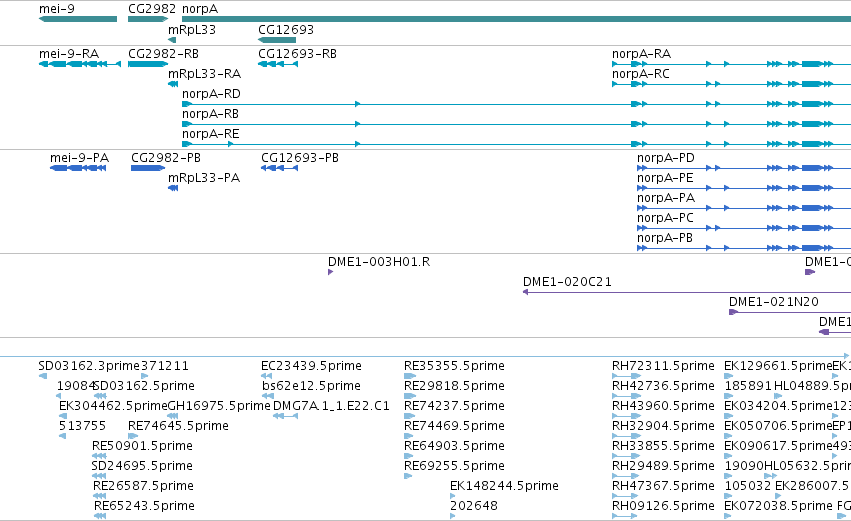Click the CG12693 gene label
The width and height of the screenshot is (851, 521).
tap(285, 30)
